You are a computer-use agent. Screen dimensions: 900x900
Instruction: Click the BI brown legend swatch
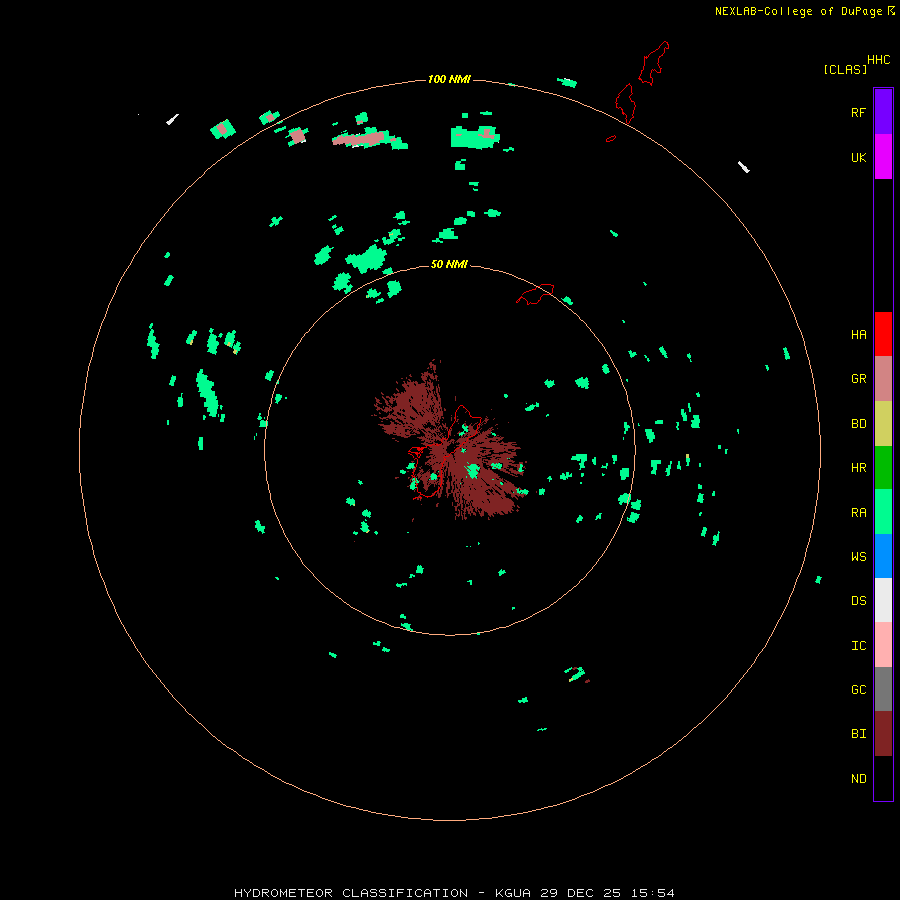click(883, 734)
